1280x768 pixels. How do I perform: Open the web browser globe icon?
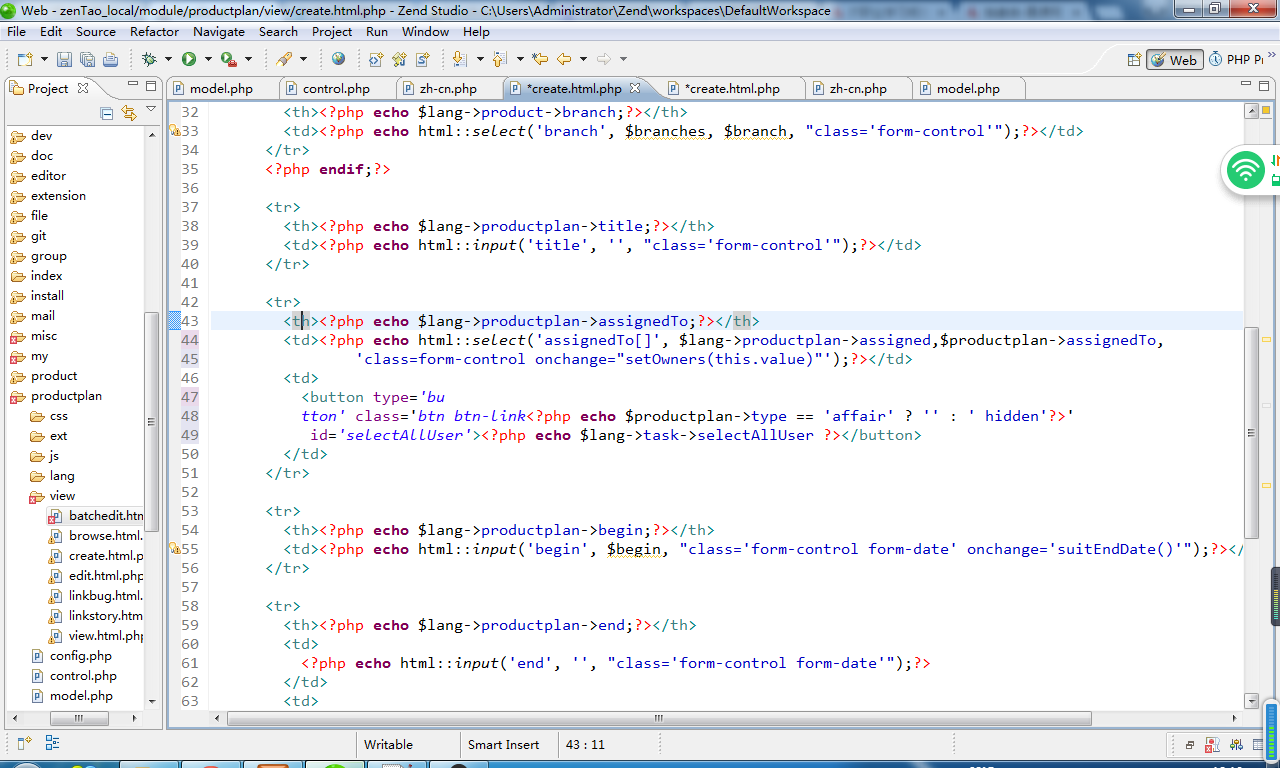click(339, 59)
